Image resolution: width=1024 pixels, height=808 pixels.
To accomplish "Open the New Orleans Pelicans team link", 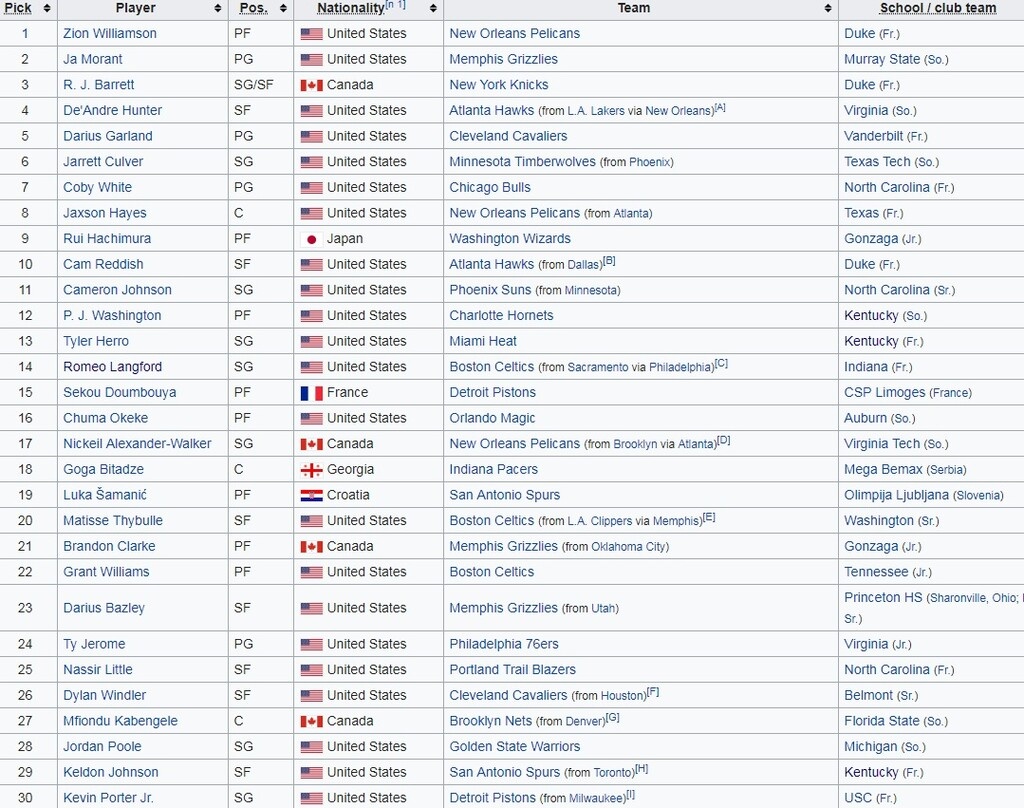I will [514, 33].
